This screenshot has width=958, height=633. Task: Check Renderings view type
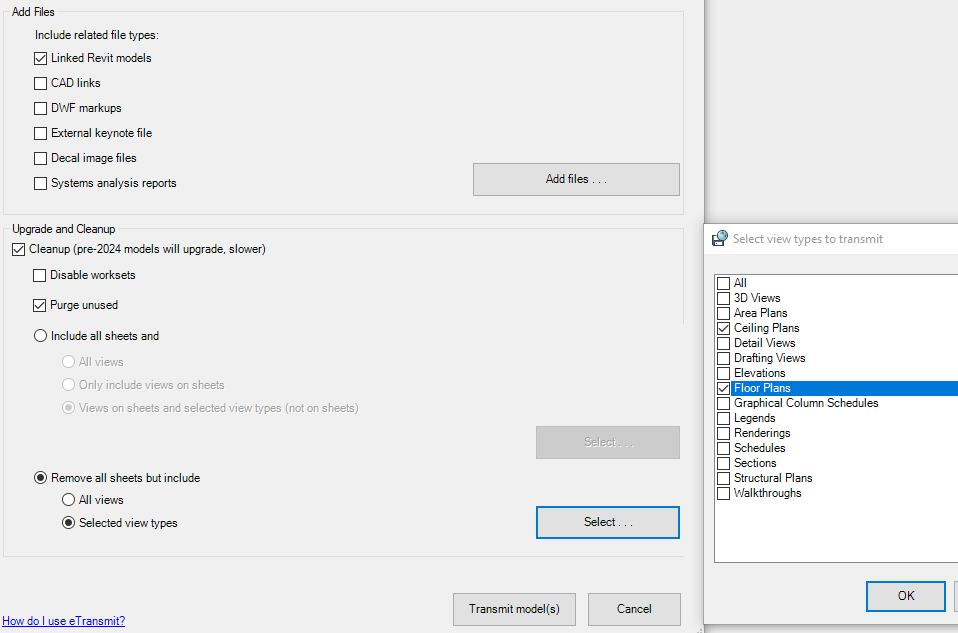click(x=723, y=433)
